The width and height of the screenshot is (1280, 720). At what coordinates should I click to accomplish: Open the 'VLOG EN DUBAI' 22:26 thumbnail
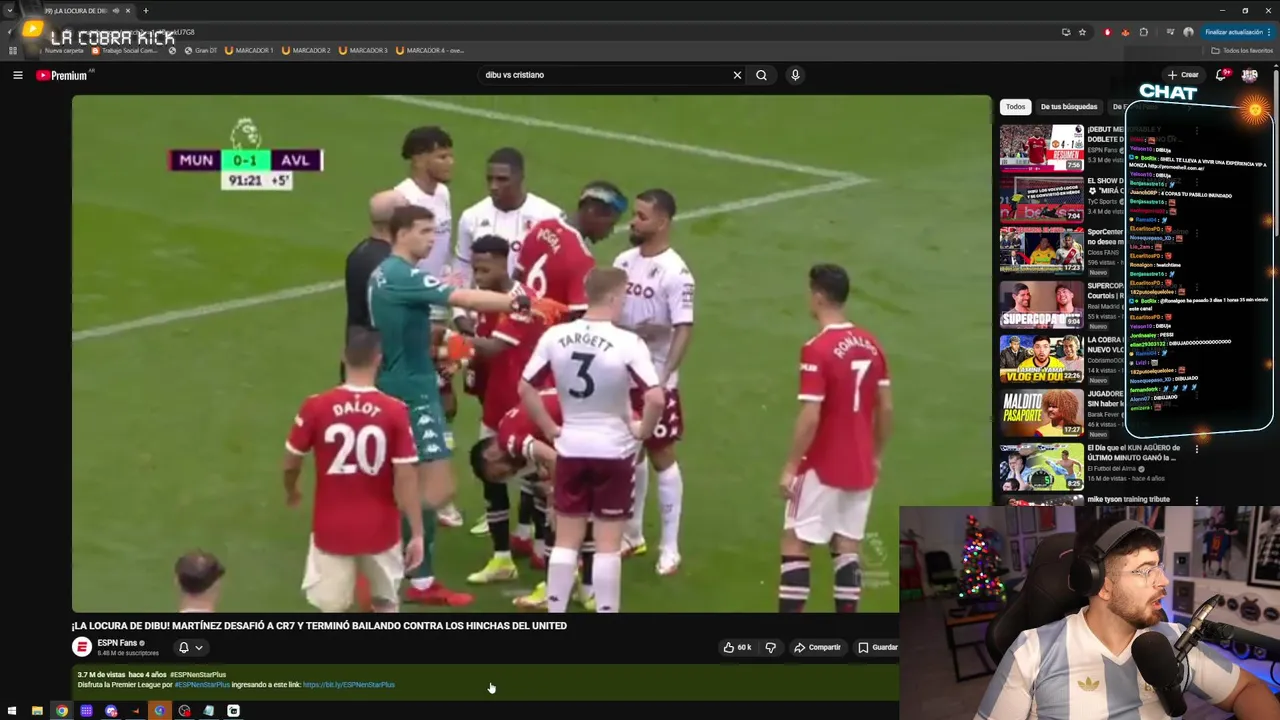coord(1041,358)
